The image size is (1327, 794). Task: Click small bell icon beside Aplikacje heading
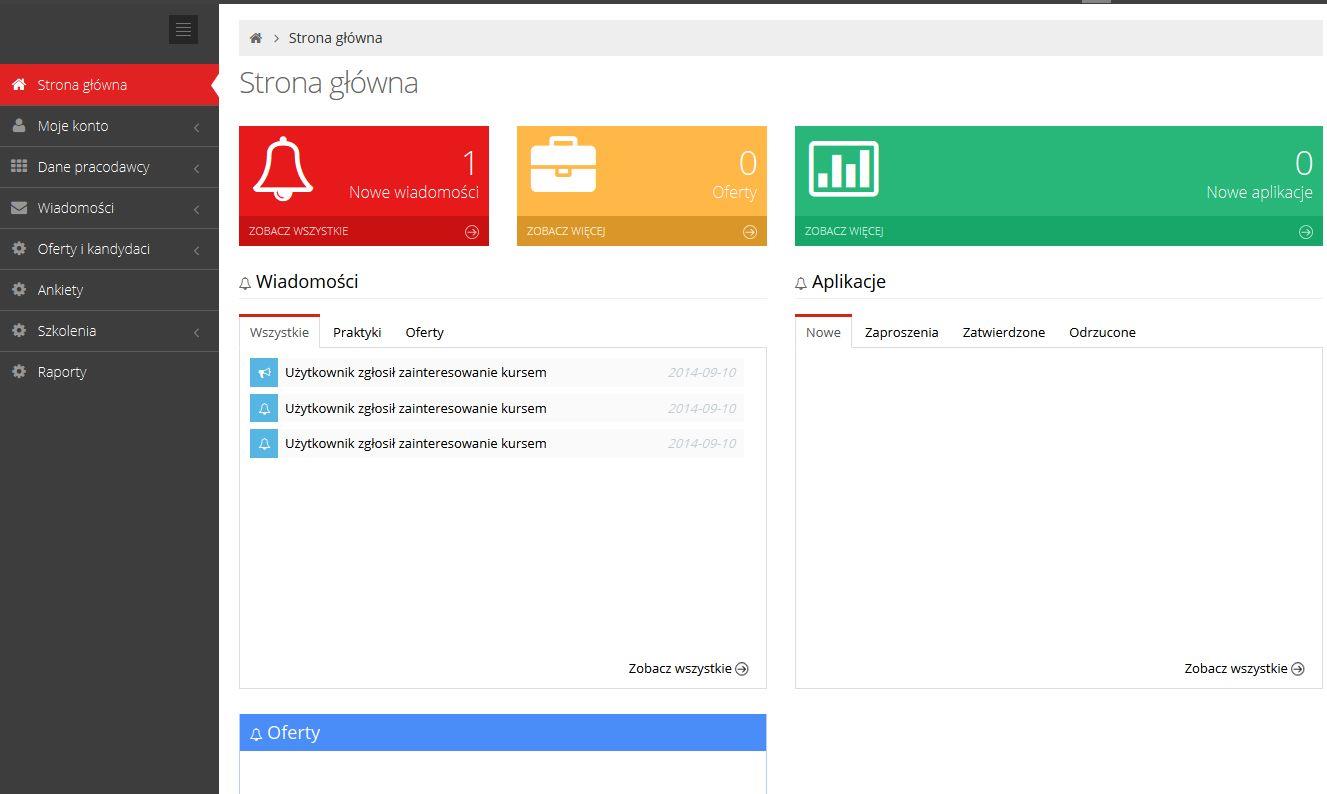pyautogui.click(x=801, y=284)
